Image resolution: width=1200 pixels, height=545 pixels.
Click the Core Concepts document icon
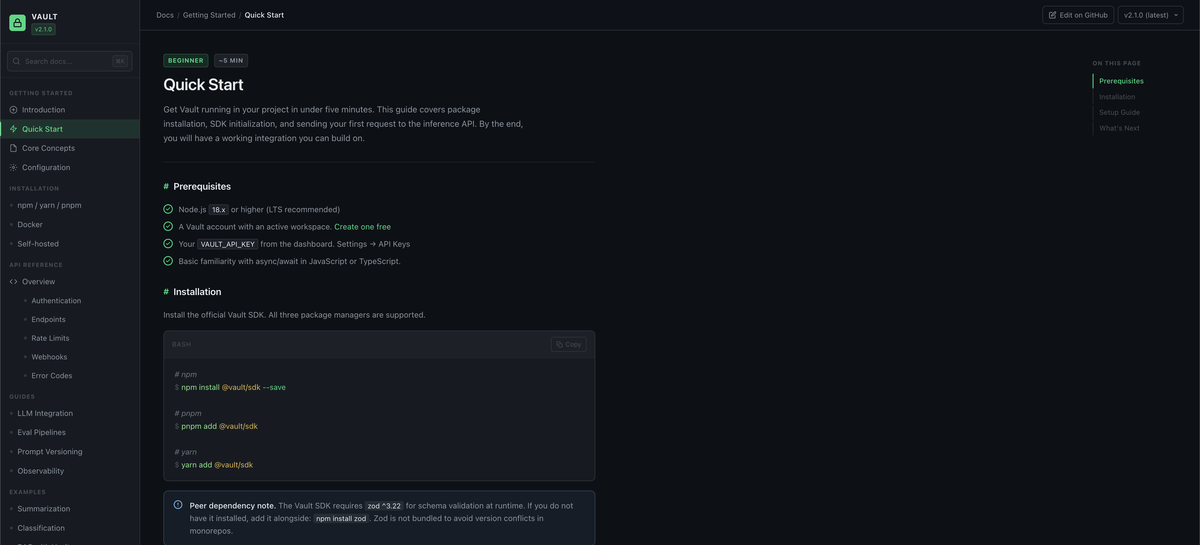(13, 148)
